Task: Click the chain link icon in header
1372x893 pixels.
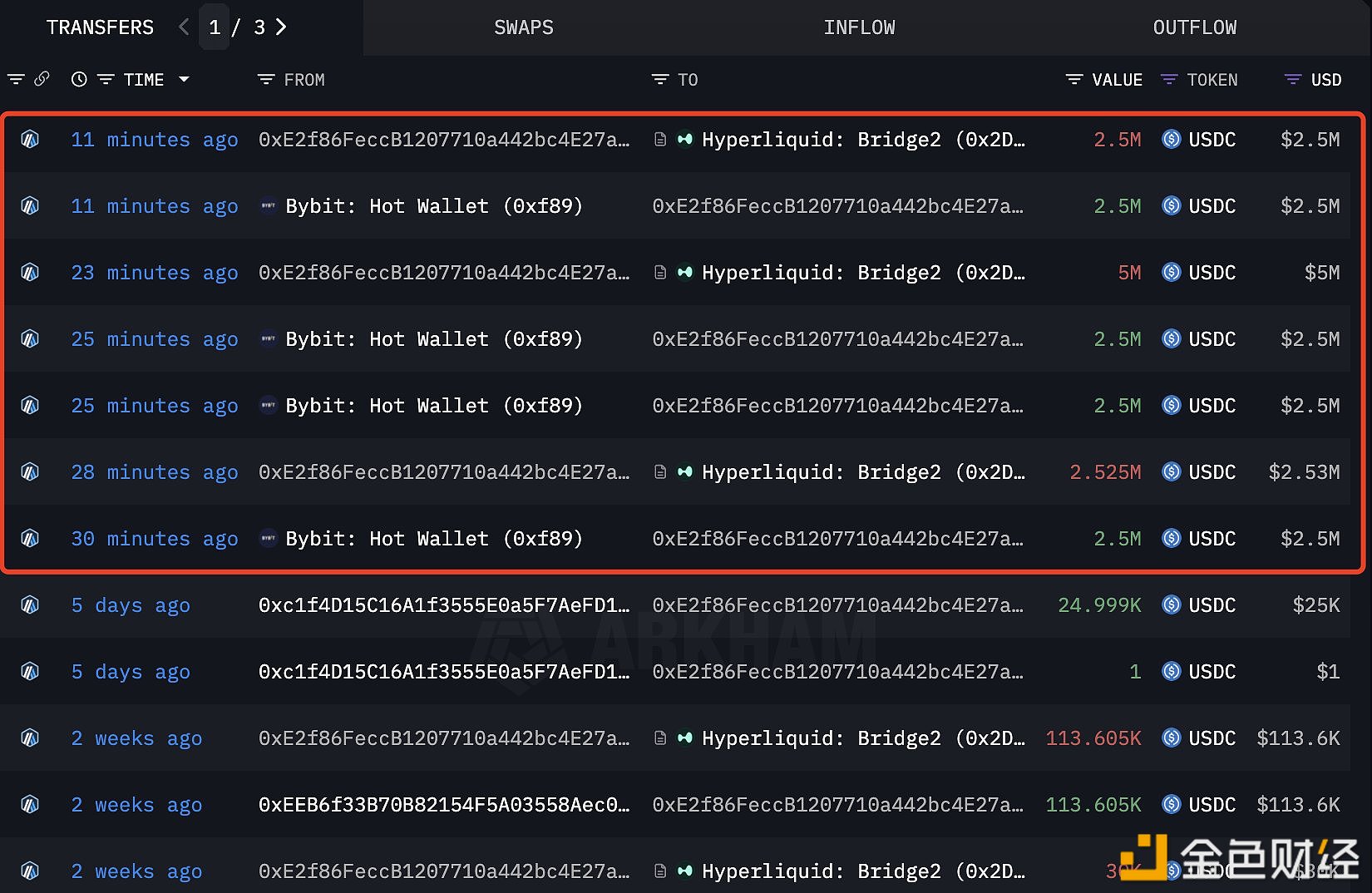Action: click(42, 79)
